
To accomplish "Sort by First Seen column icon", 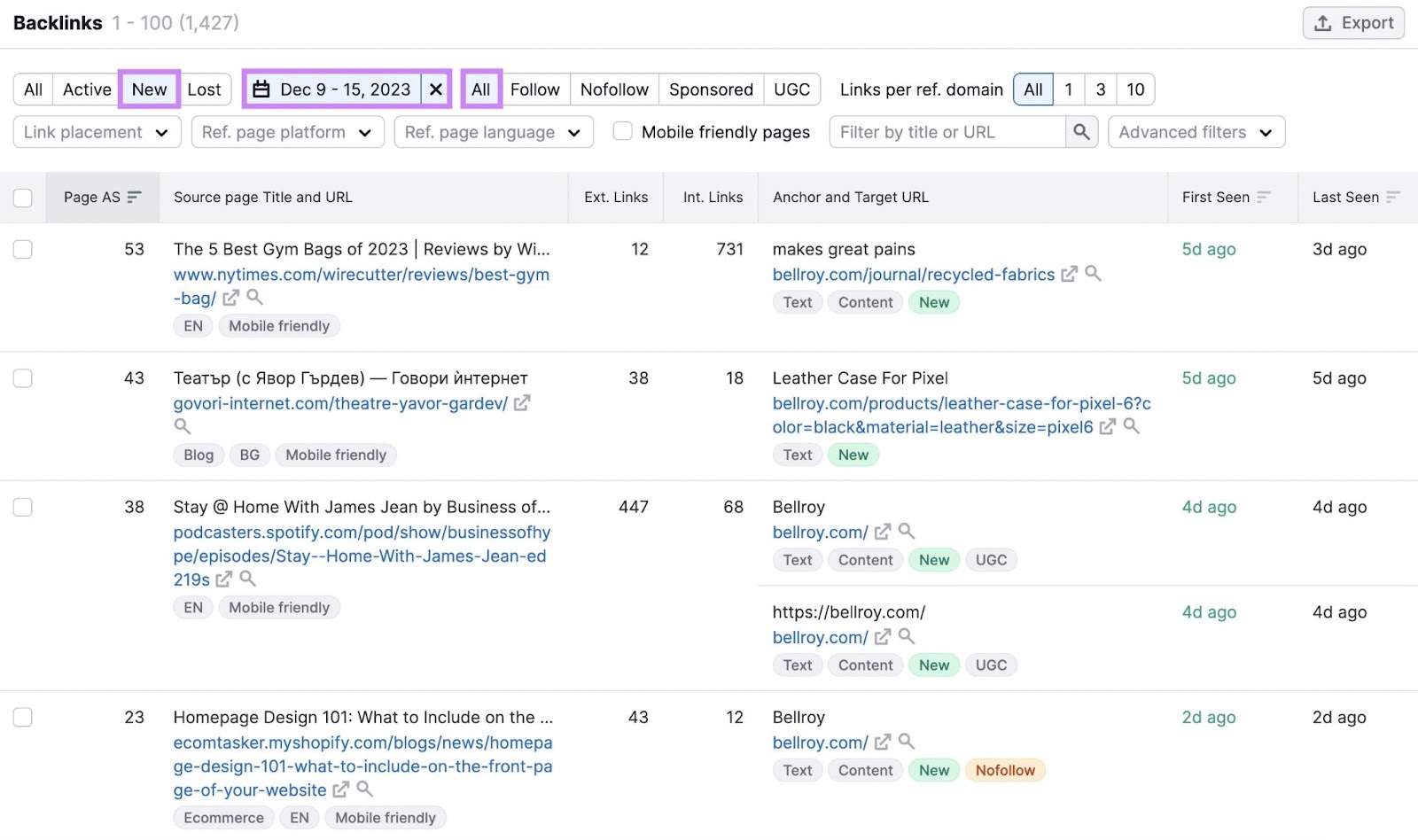I will 1264,197.
